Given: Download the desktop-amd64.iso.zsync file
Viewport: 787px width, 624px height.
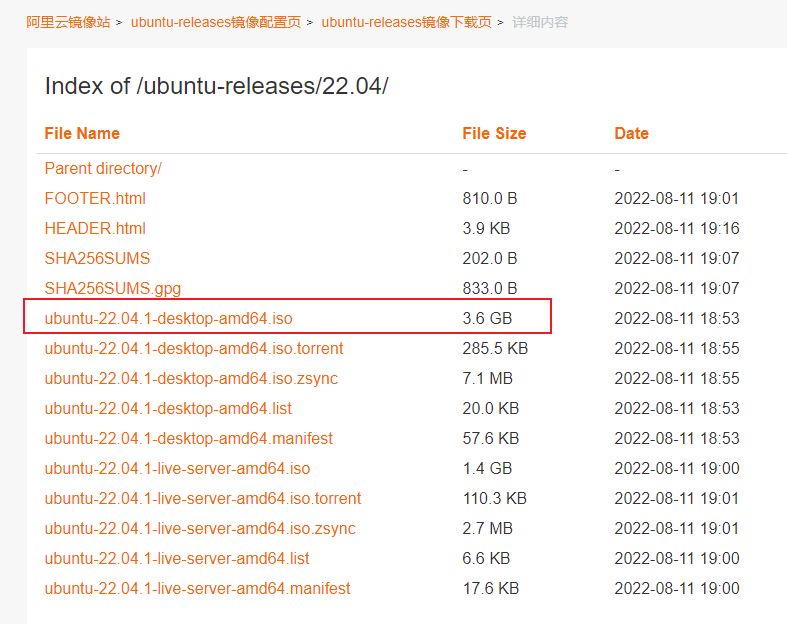Looking at the screenshot, I should (191, 379).
